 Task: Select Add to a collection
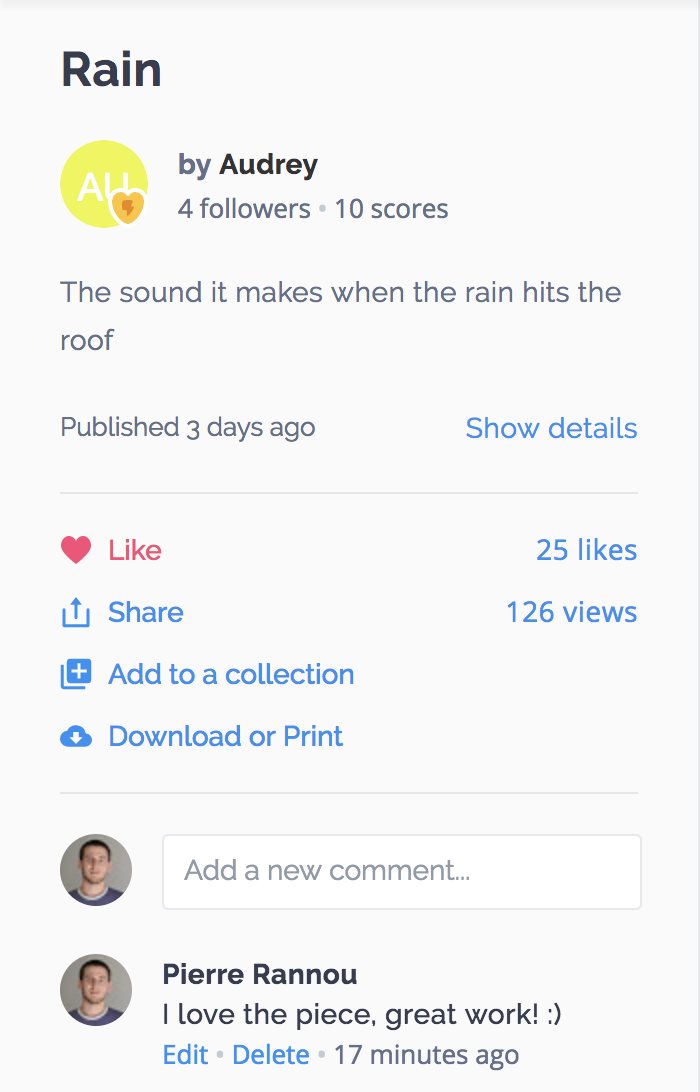click(231, 674)
